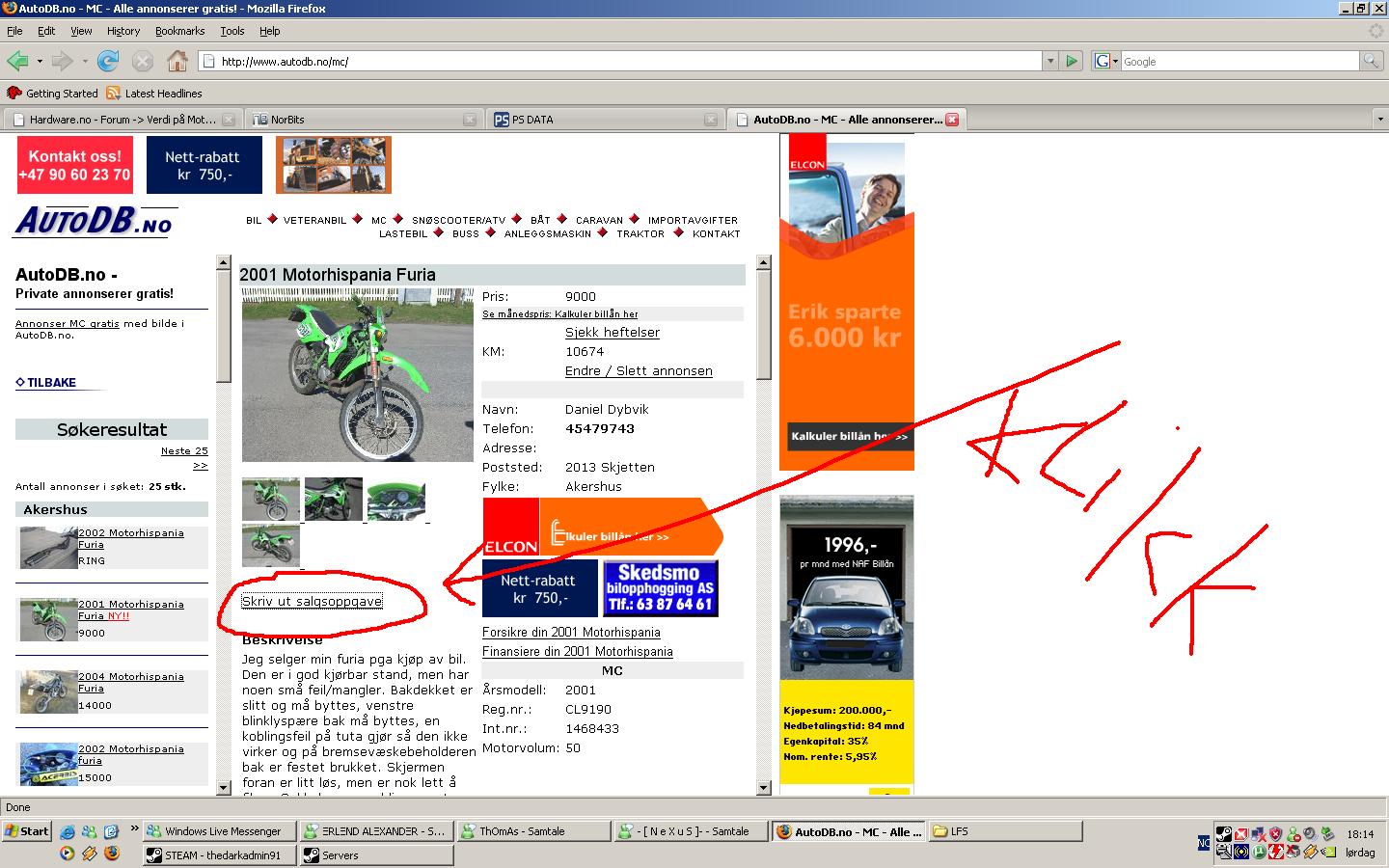The image size is (1389, 868).
Task: Click the search magnifier button
Action: [1371, 61]
